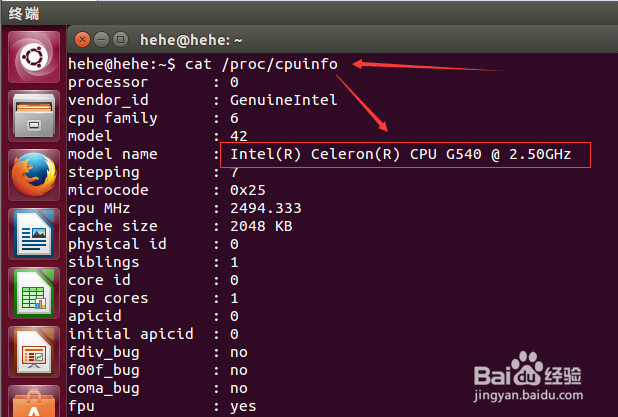Click the 'vendor_id' label

(108, 101)
